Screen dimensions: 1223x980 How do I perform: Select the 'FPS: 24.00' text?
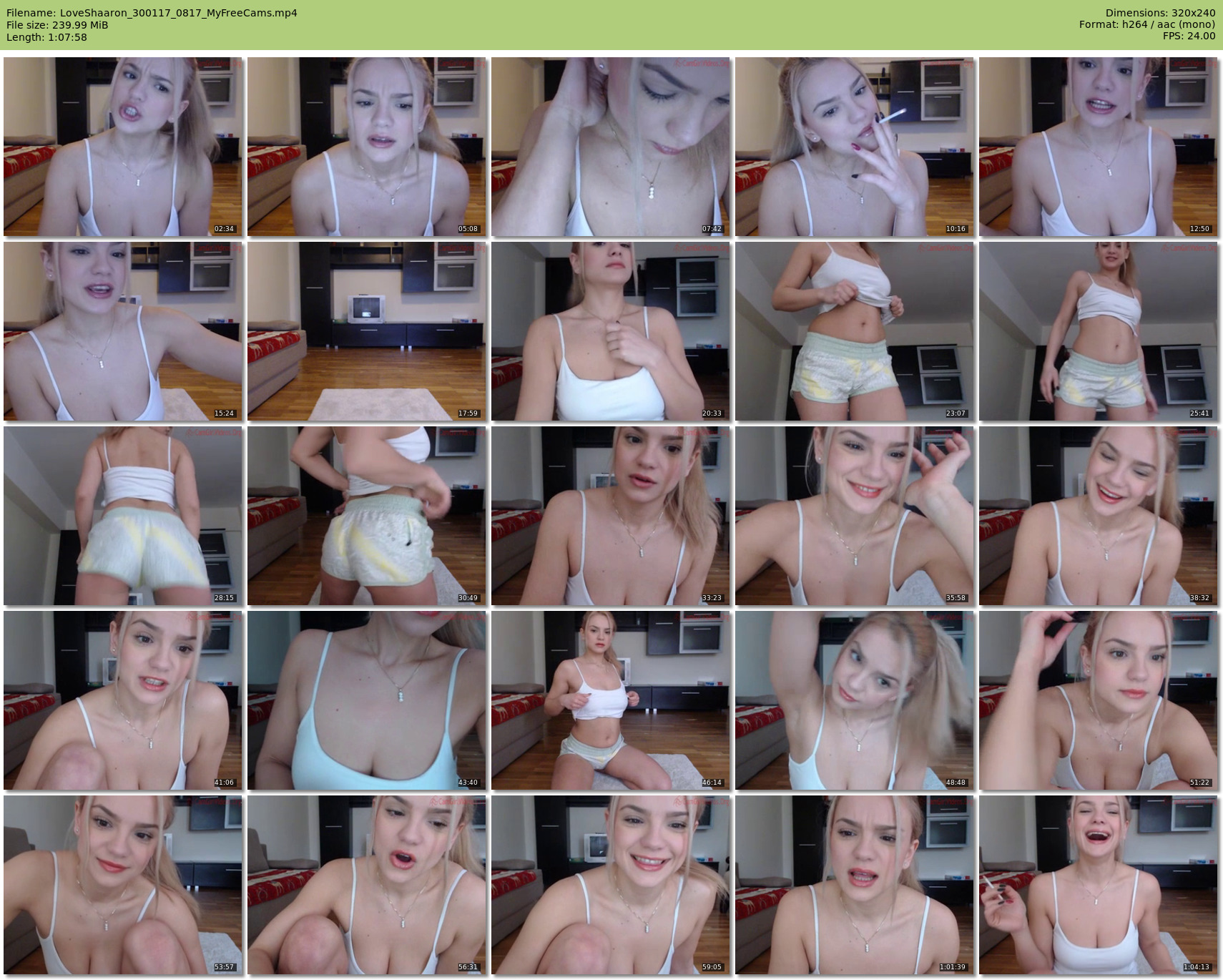tap(1189, 36)
